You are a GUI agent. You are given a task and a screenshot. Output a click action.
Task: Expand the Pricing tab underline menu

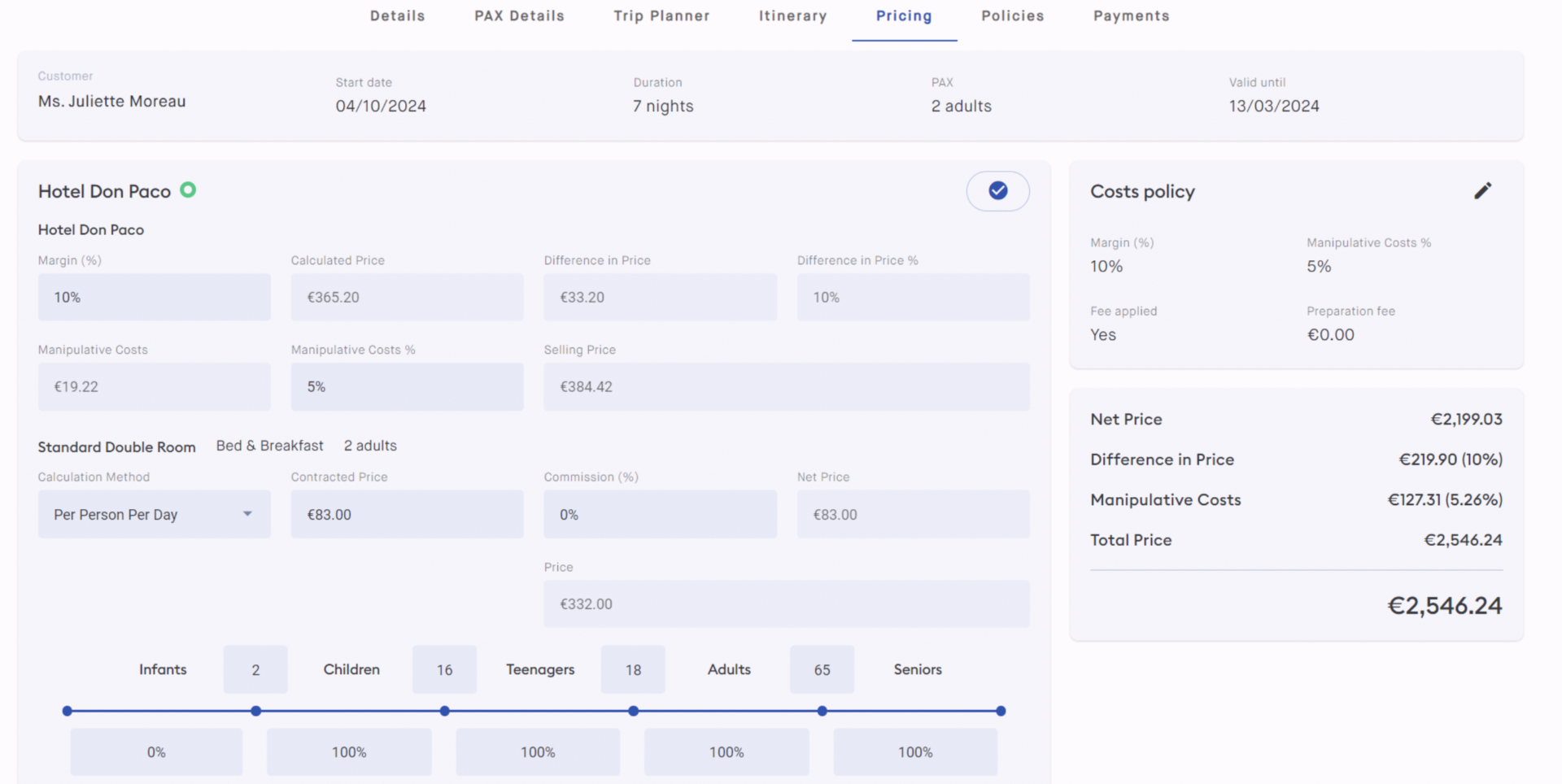point(904,15)
